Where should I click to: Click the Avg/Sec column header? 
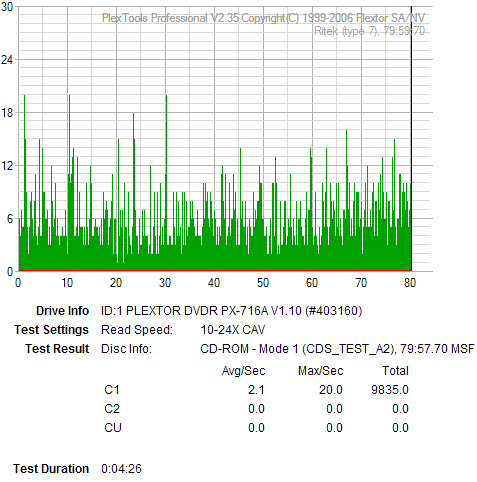click(x=244, y=371)
